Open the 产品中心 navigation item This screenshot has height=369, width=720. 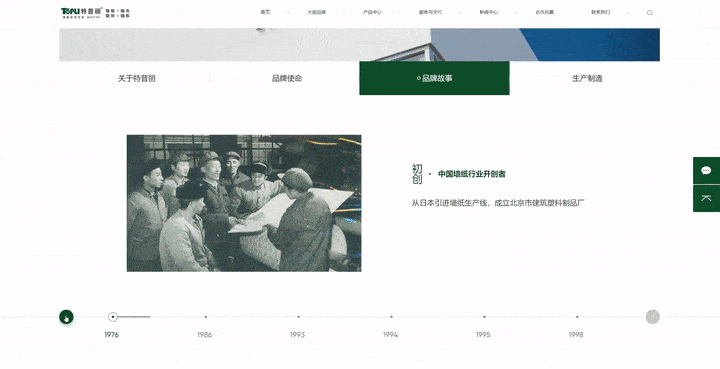pos(372,12)
